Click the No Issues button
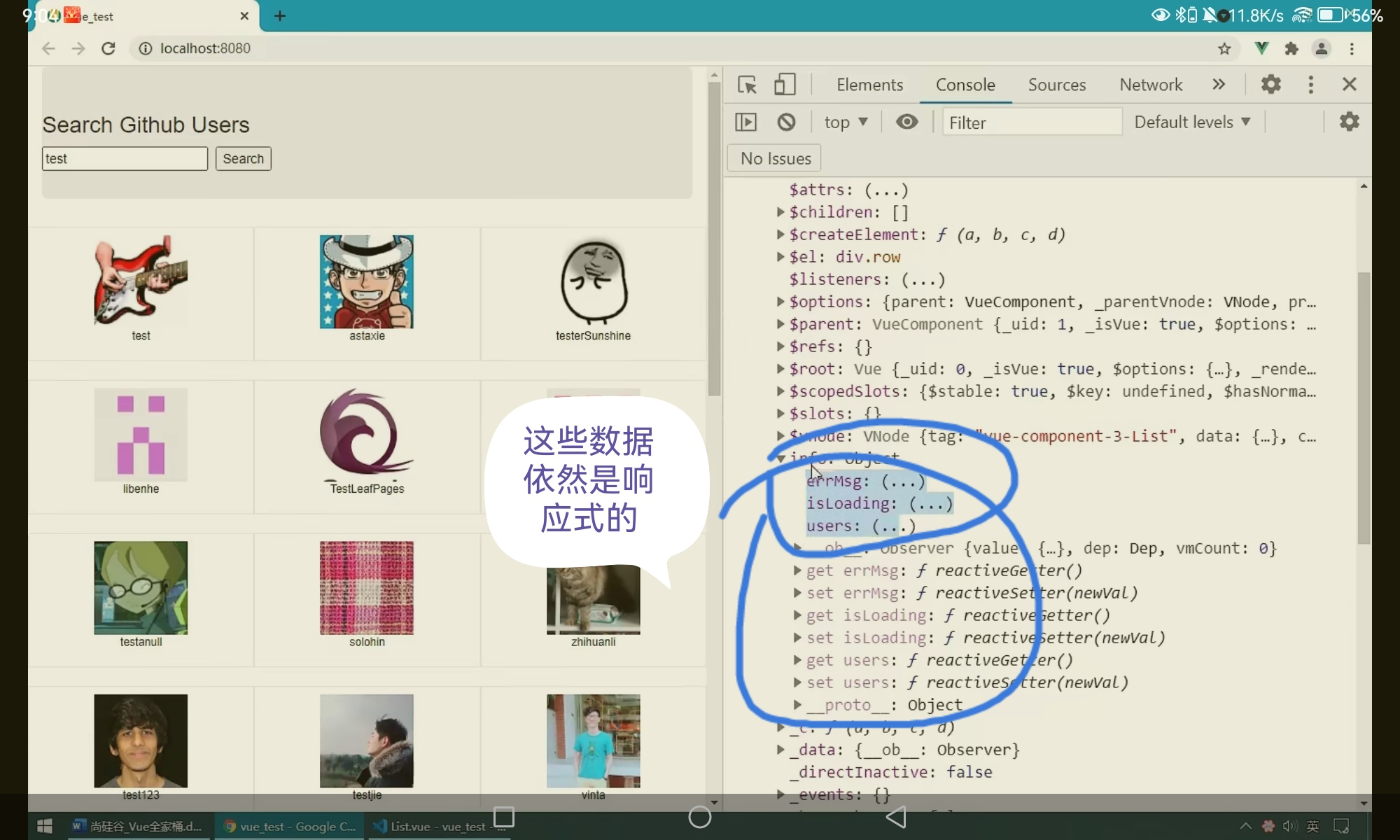The image size is (1400, 840). (775, 159)
